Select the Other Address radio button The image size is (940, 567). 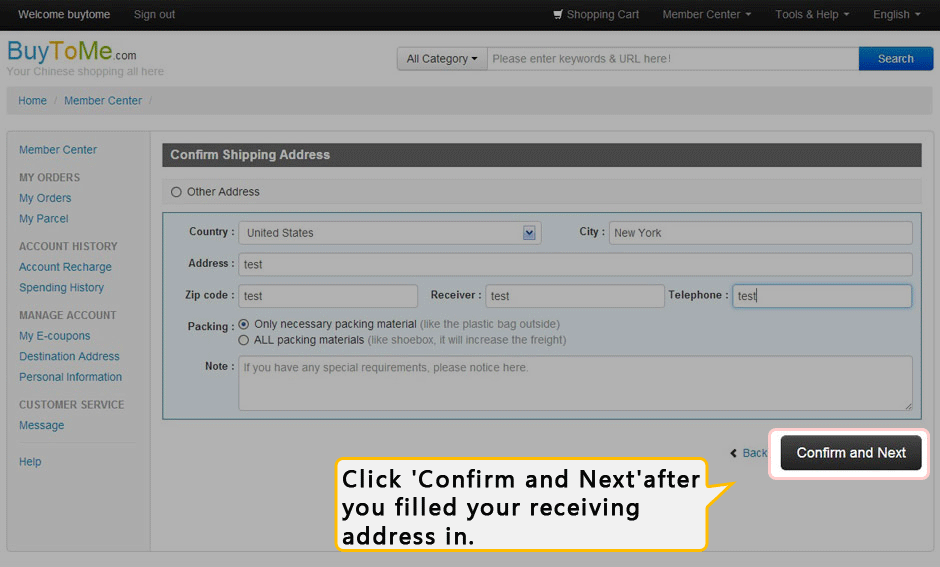click(x=177, y=192)
